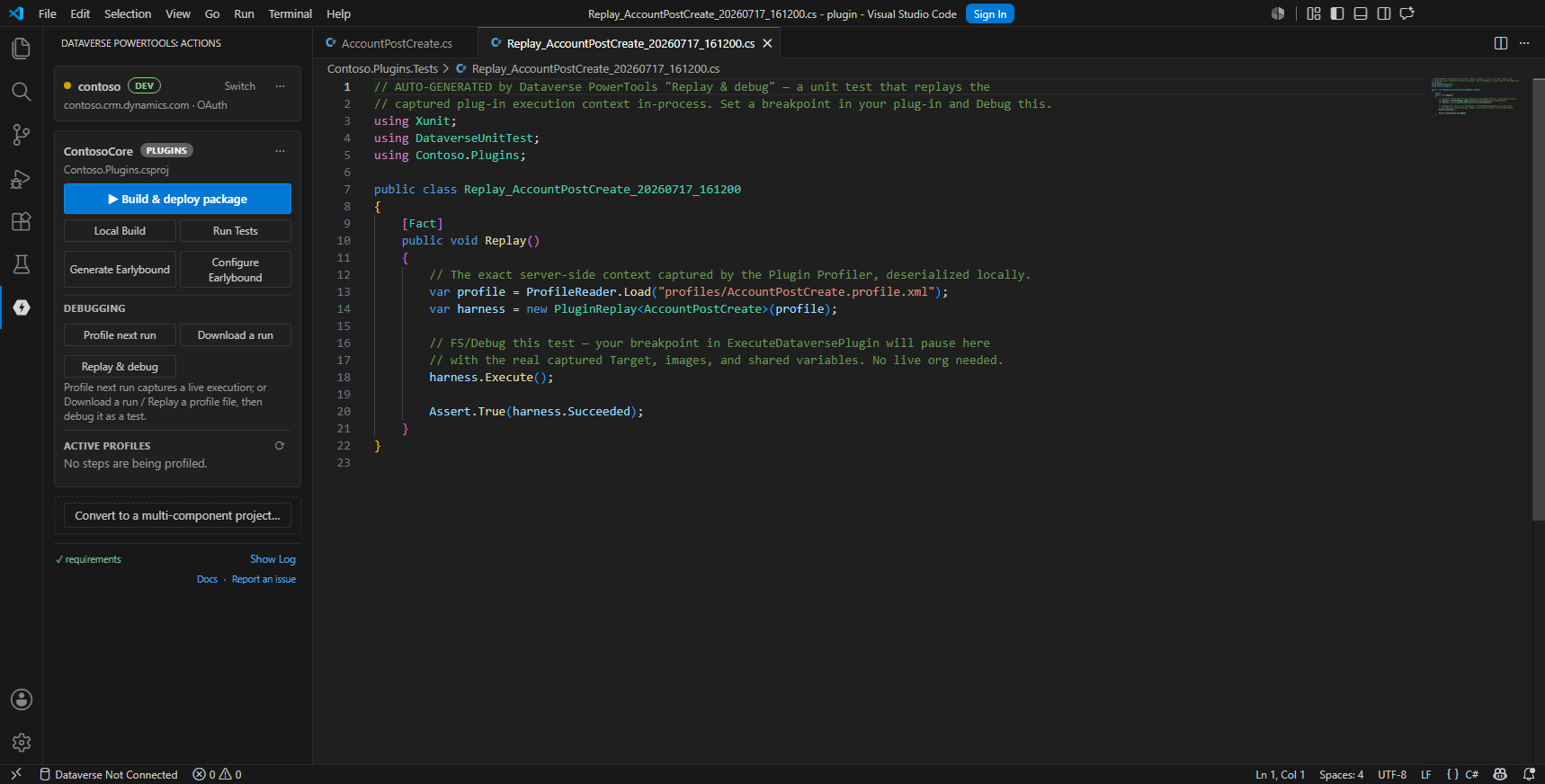The height and width of the screenshot is (784, 1545).
Task: Open the Terminal menu
Action: (x=290, y=13)
